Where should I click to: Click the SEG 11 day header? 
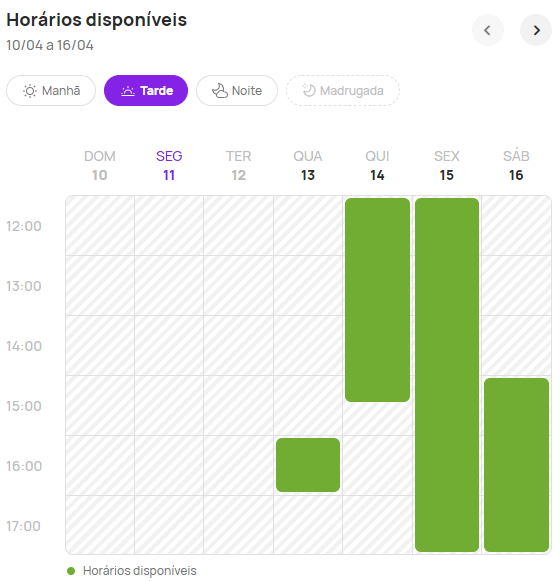point(169,165)
